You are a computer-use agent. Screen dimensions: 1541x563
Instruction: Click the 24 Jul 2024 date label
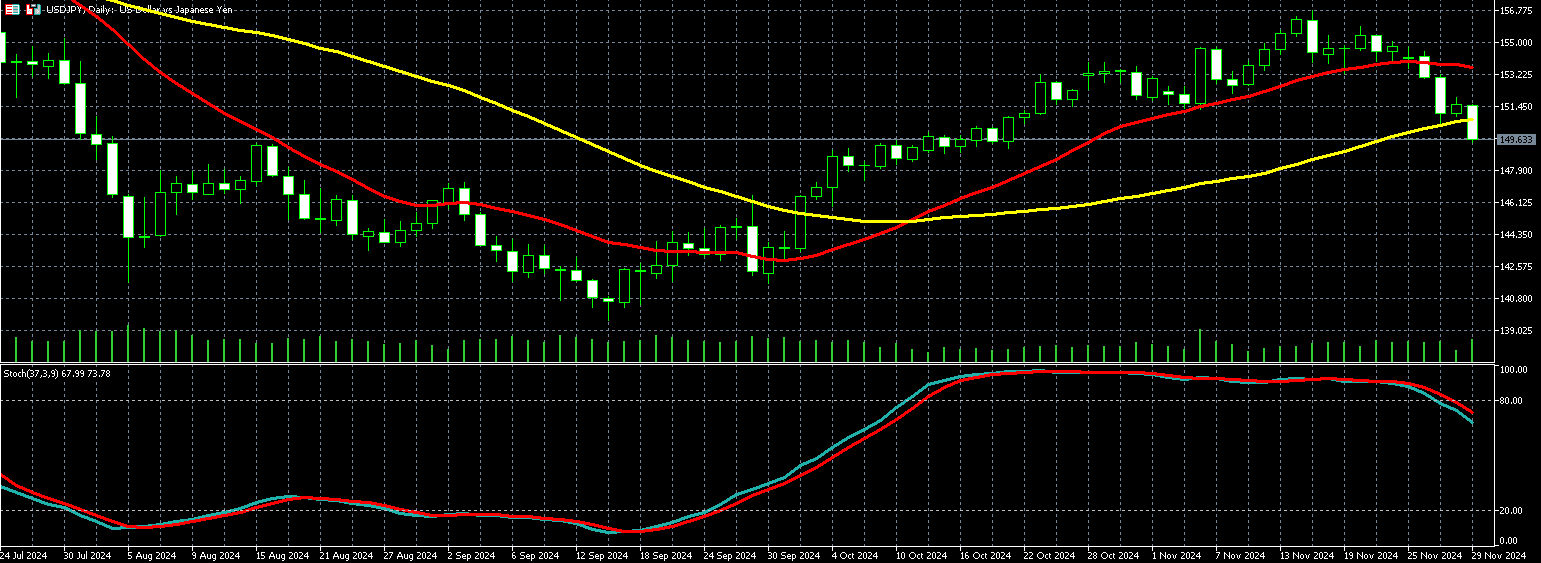24,555
